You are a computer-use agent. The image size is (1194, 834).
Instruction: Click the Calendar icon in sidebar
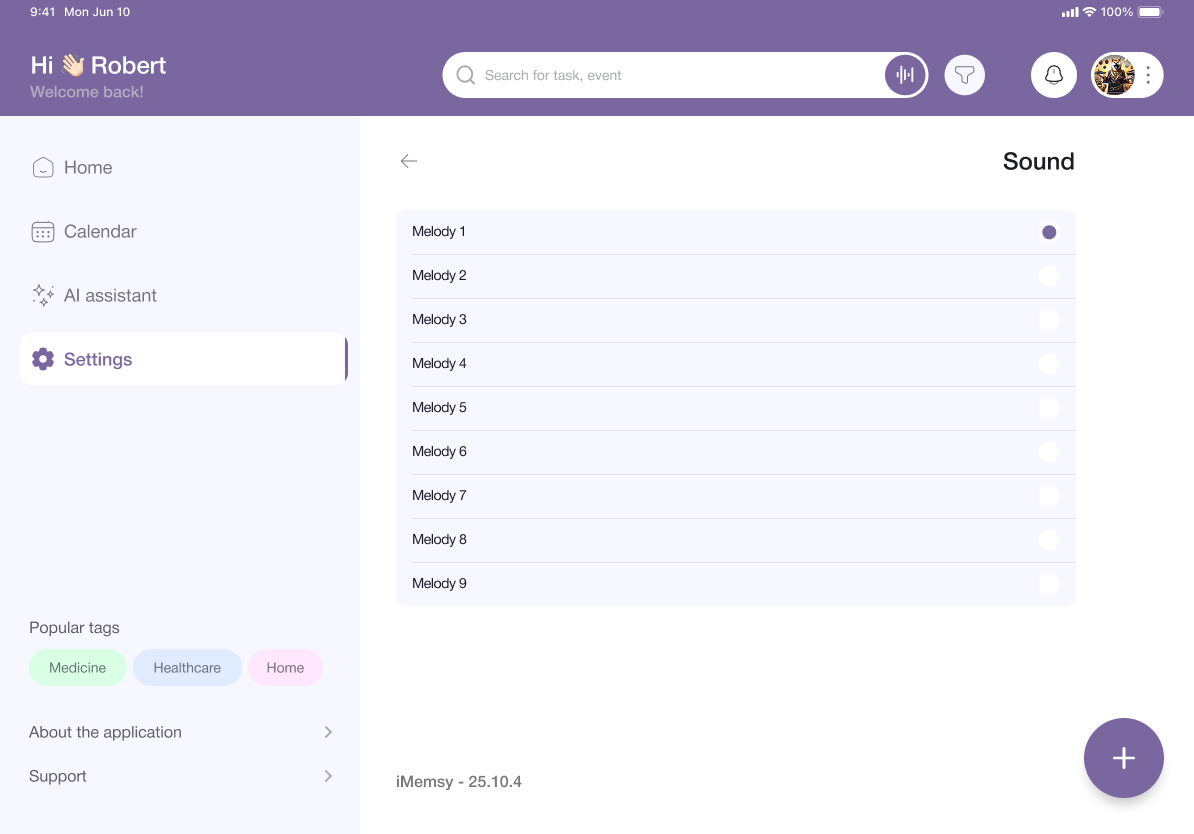[x=42, y=231]
